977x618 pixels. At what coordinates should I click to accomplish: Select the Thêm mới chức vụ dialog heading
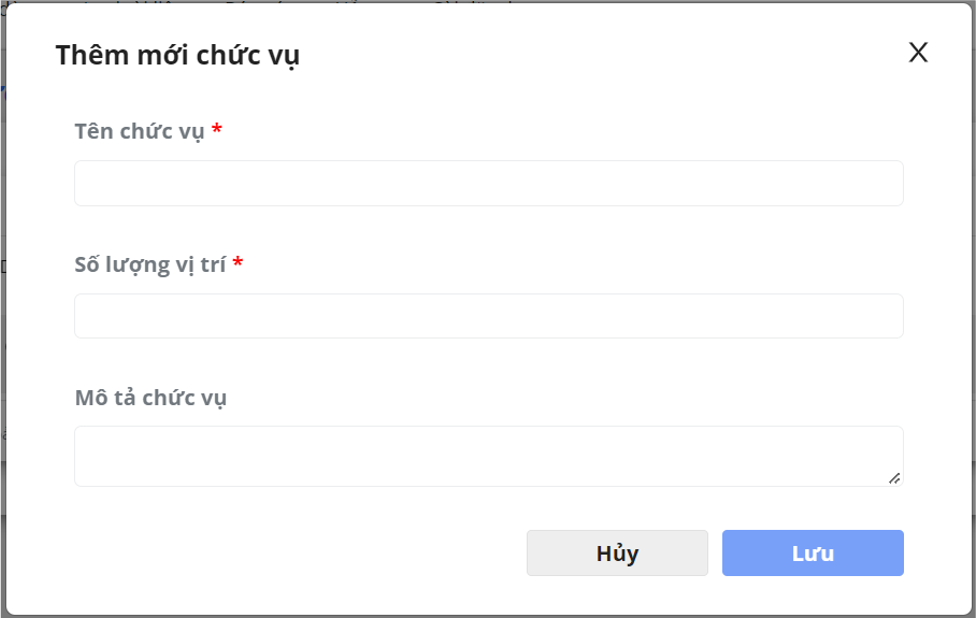pos(178,55)
